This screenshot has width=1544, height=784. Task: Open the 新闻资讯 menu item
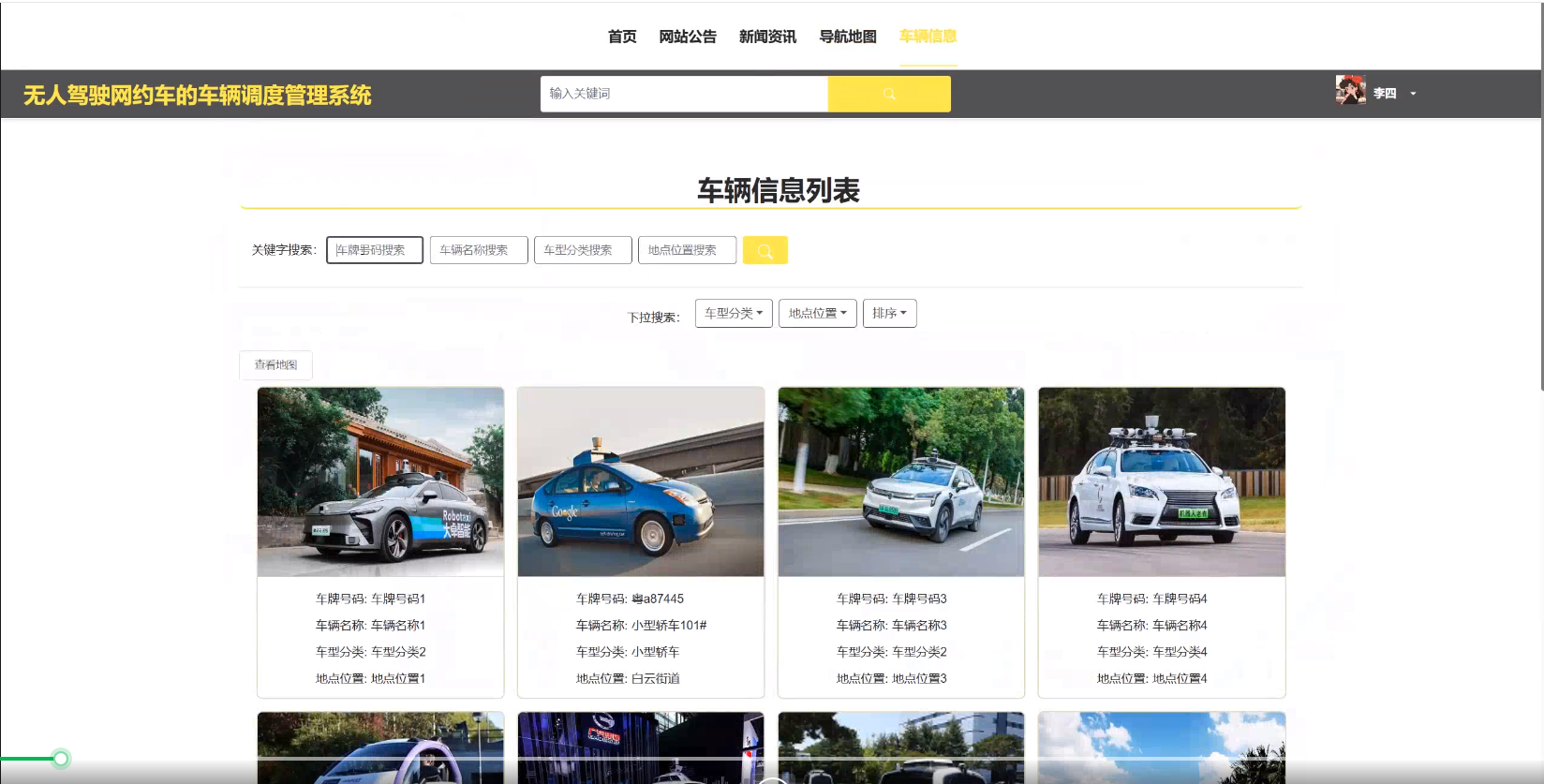767,37
